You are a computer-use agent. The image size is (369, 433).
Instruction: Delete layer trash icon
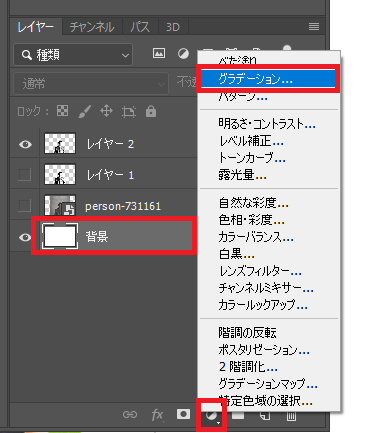pyautogui.click(x=291, y=415)
